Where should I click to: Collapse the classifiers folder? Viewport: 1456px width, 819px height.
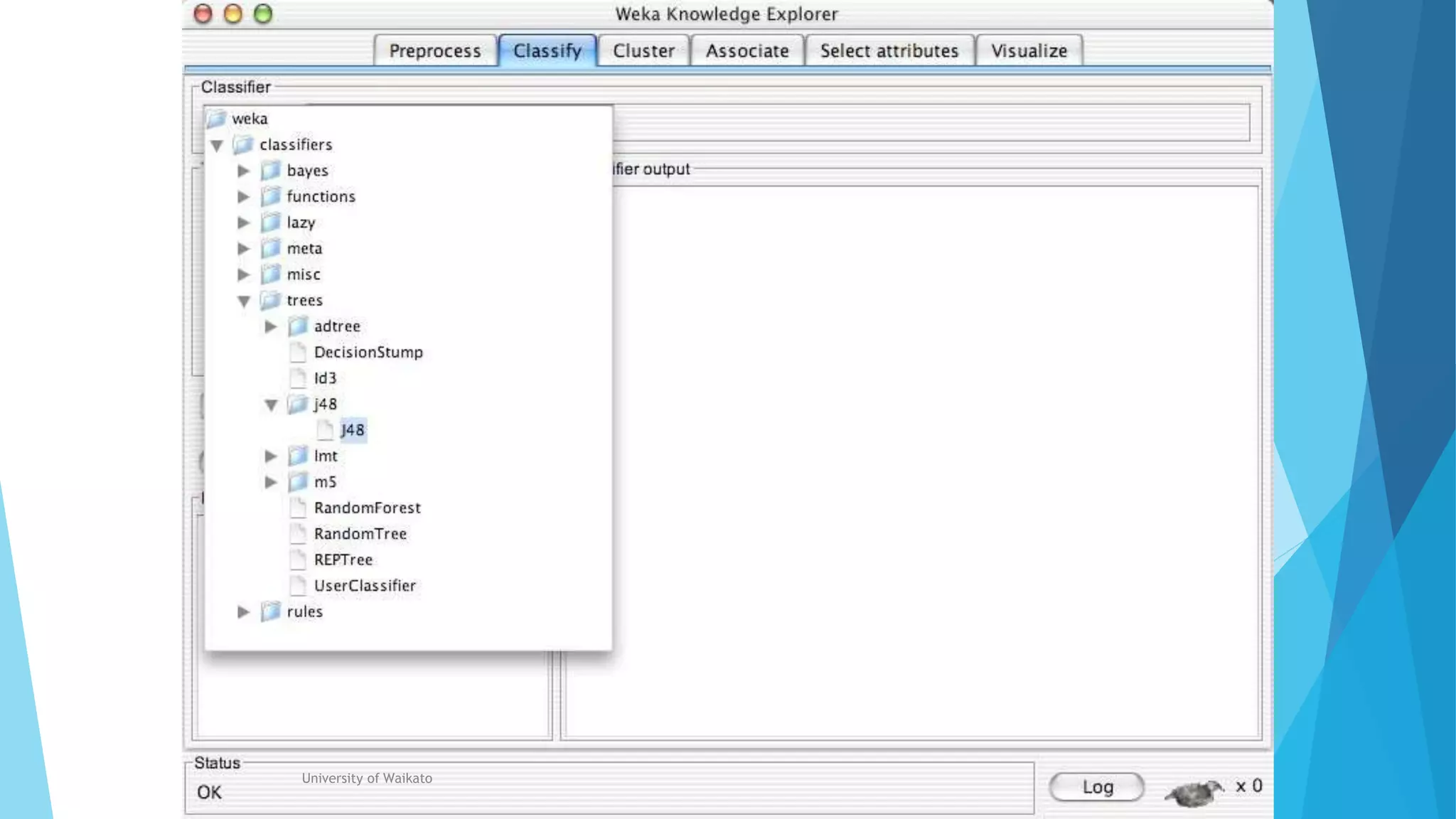pyautogui.click(x=217, y=146)
